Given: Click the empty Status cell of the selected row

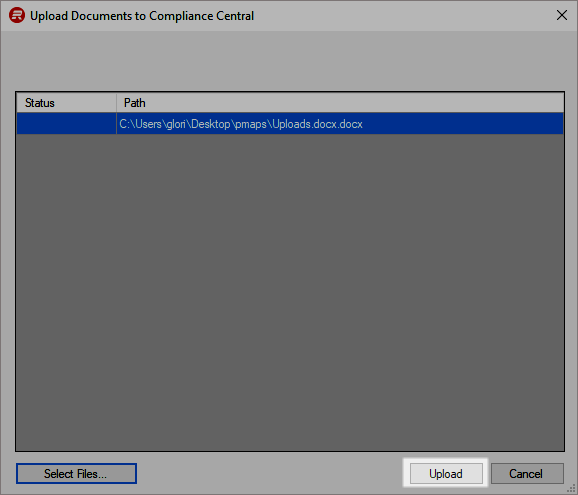Looking at the screenshot, I should pos(66,123).
